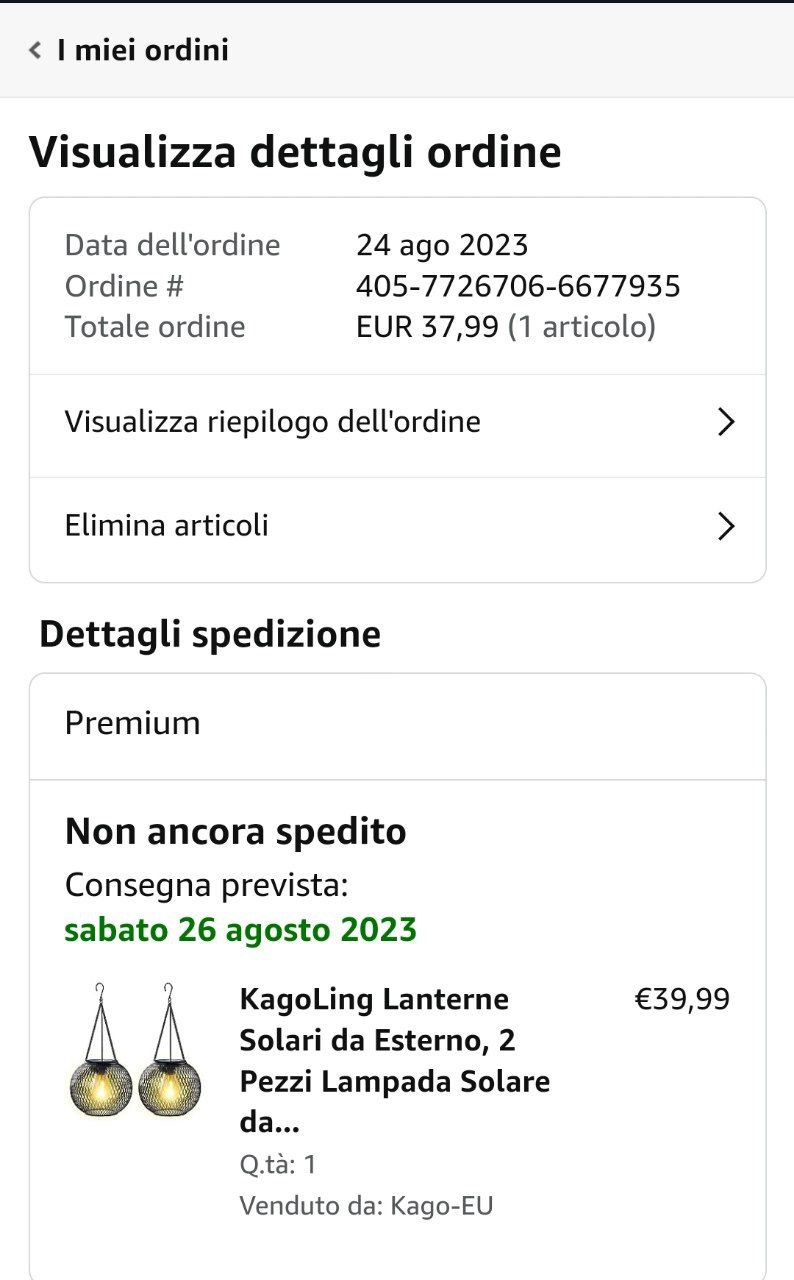Image resolution: width=794 pixels, height=1280 pixels.
Task: Open KagoLing Lanterne Solari product title
Action: [x=395, y=1060]
